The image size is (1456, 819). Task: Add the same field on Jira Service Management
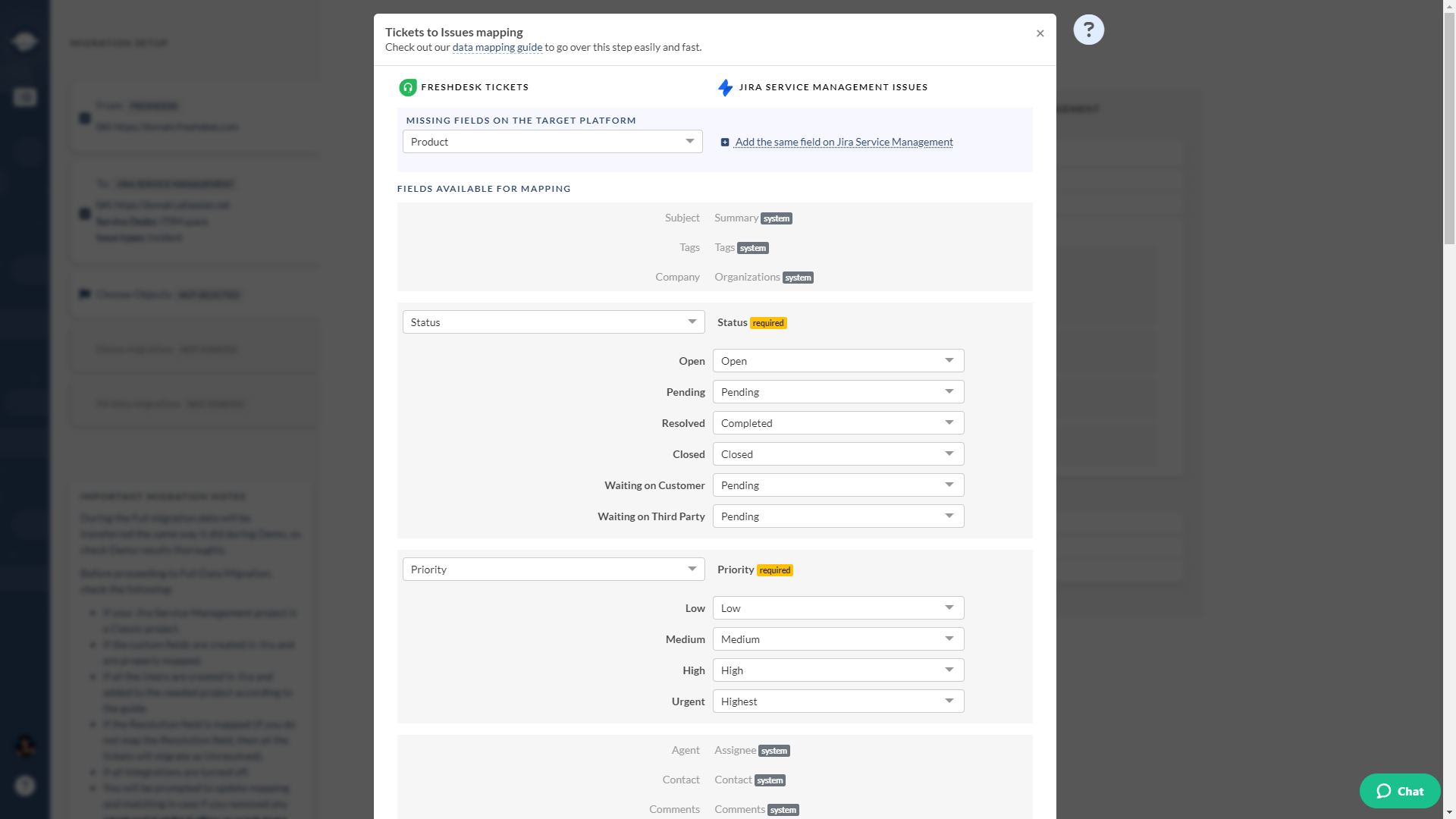point(844,143)
